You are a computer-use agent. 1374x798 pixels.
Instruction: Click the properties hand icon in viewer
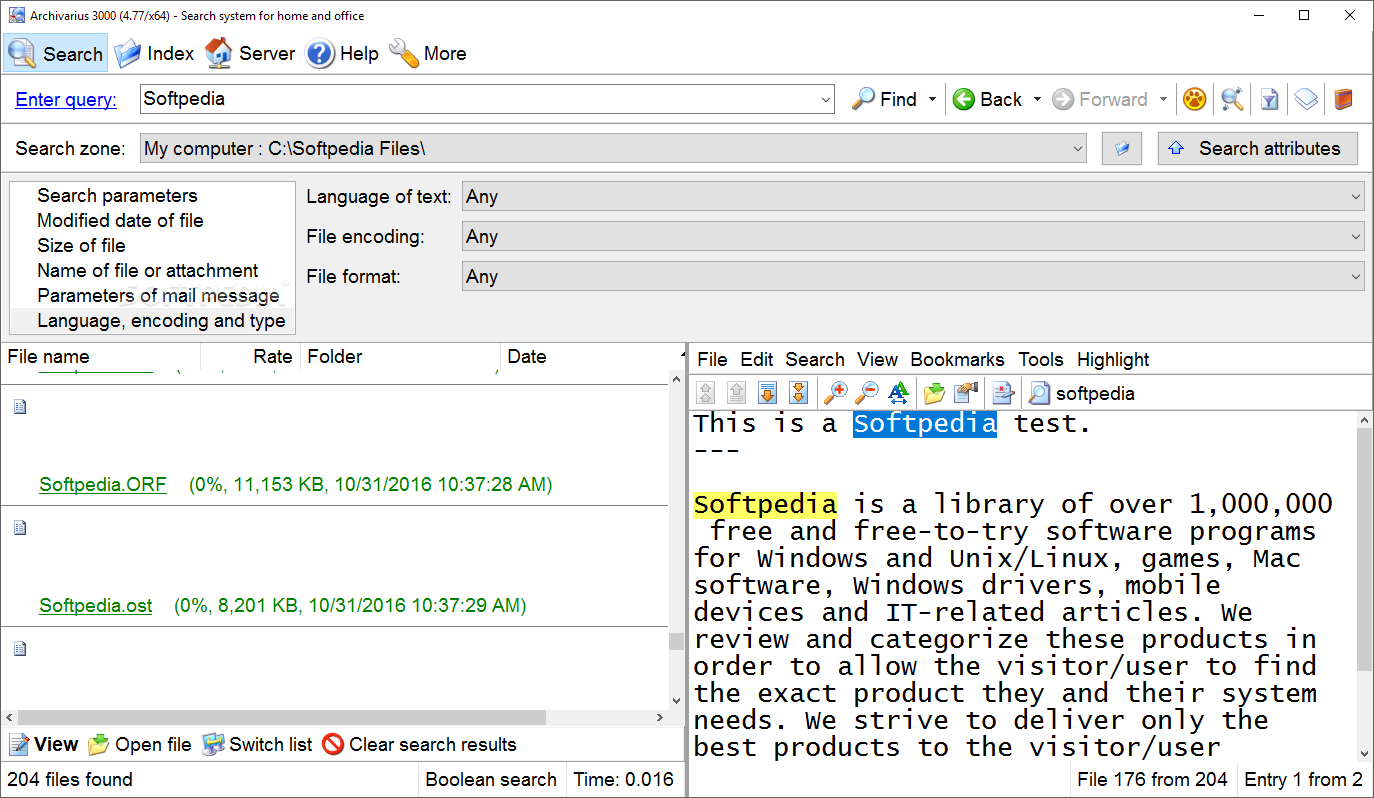(x=965, y=393)
